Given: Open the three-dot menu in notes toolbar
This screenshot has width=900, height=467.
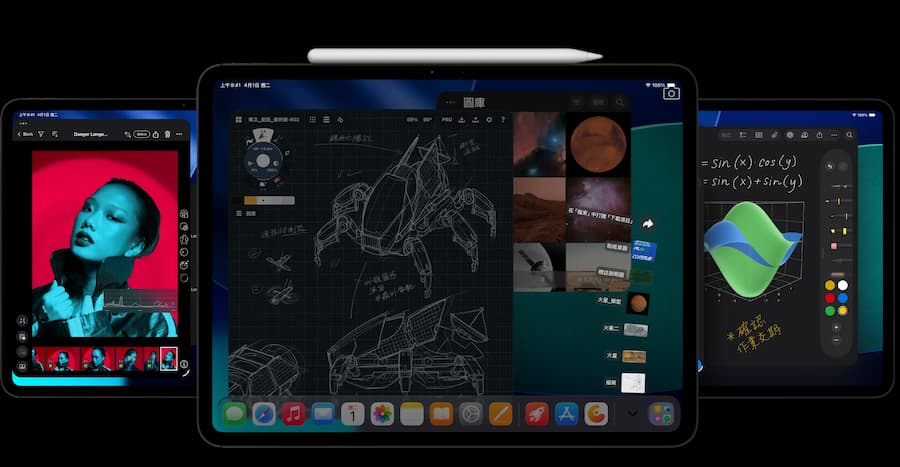Looking at the screenshot, I should pyautogui.click(x=834, y=135).
